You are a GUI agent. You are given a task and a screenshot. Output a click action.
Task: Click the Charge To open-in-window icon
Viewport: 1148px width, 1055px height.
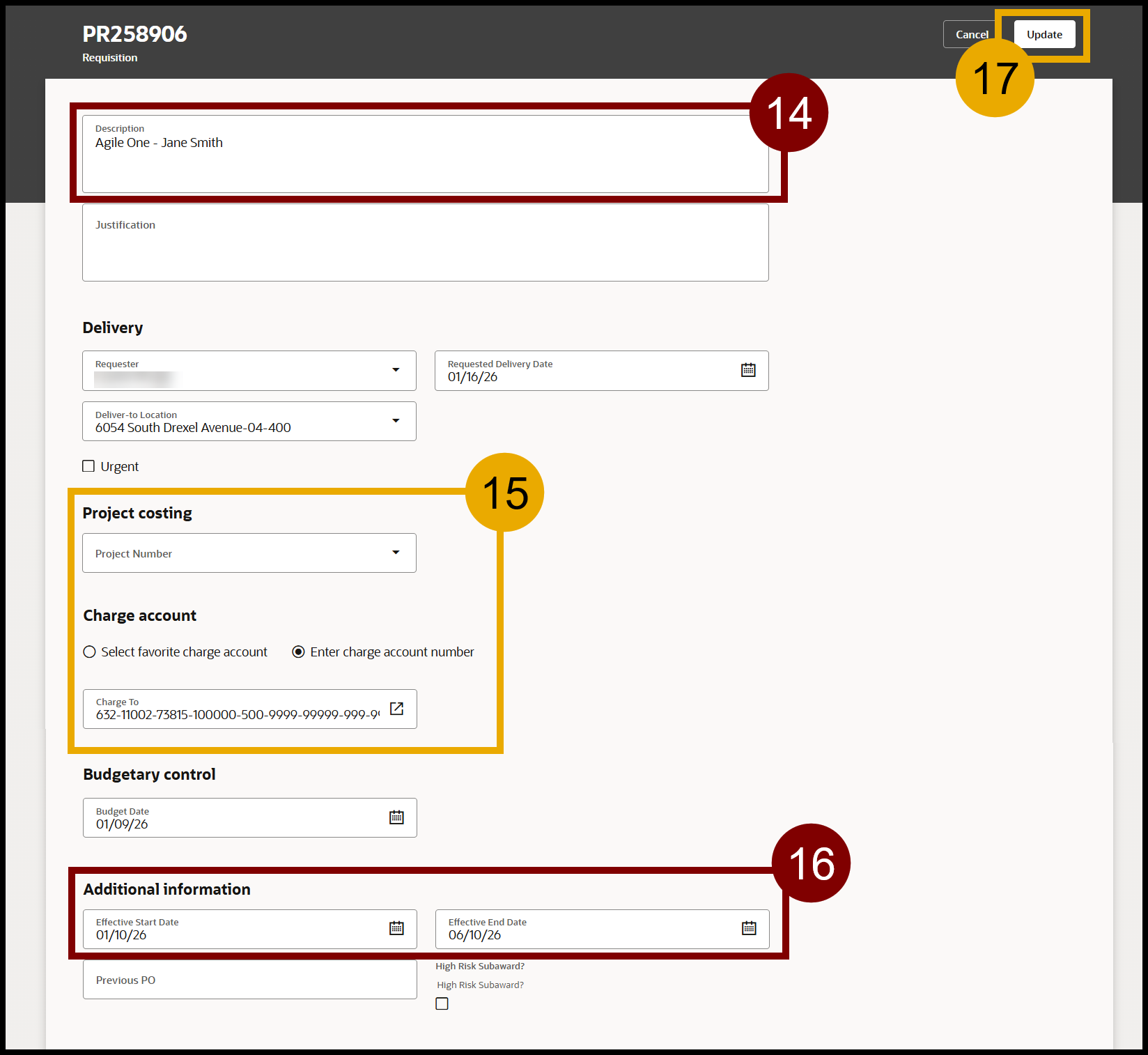(396, 709)
